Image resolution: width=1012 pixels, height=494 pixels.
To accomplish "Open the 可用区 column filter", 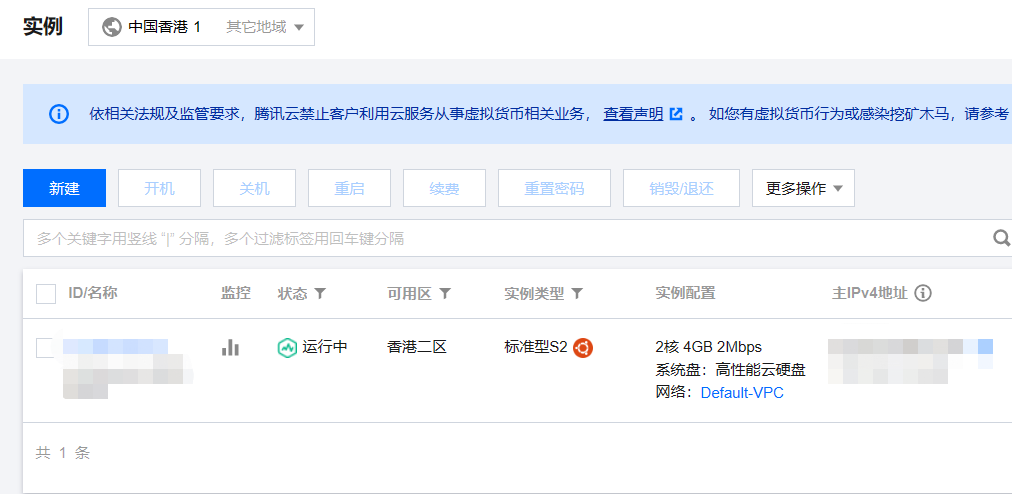I will (x=445, y=294).
